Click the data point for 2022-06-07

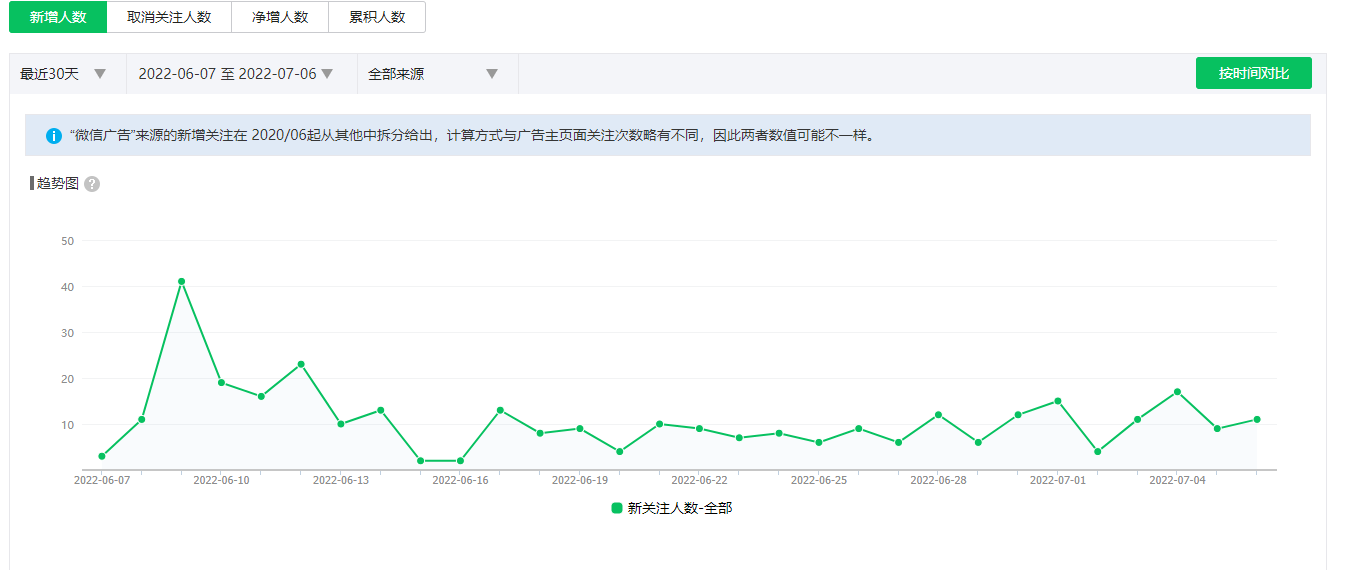[102, 456]
